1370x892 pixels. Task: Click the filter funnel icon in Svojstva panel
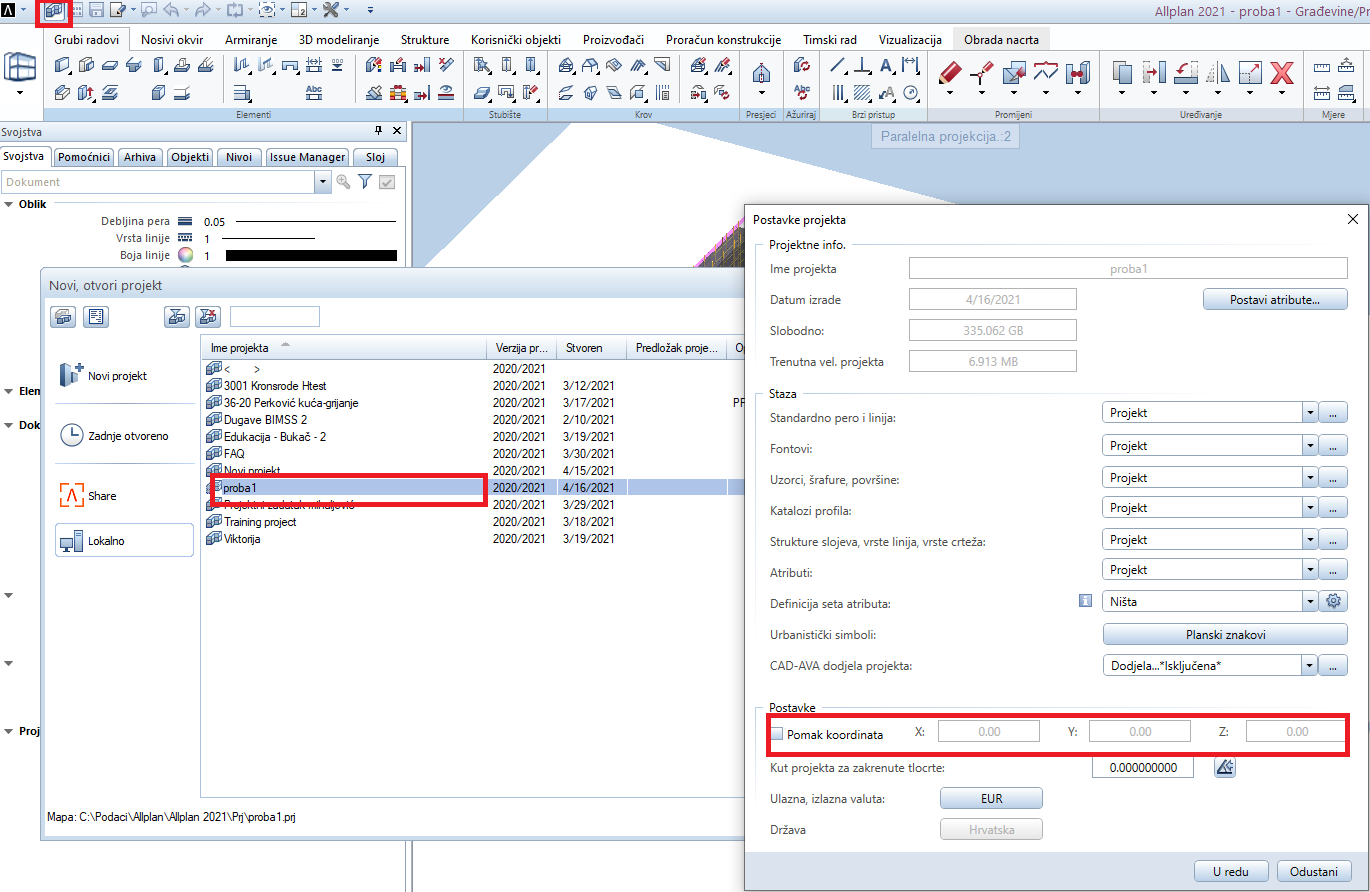coord(365,182)
